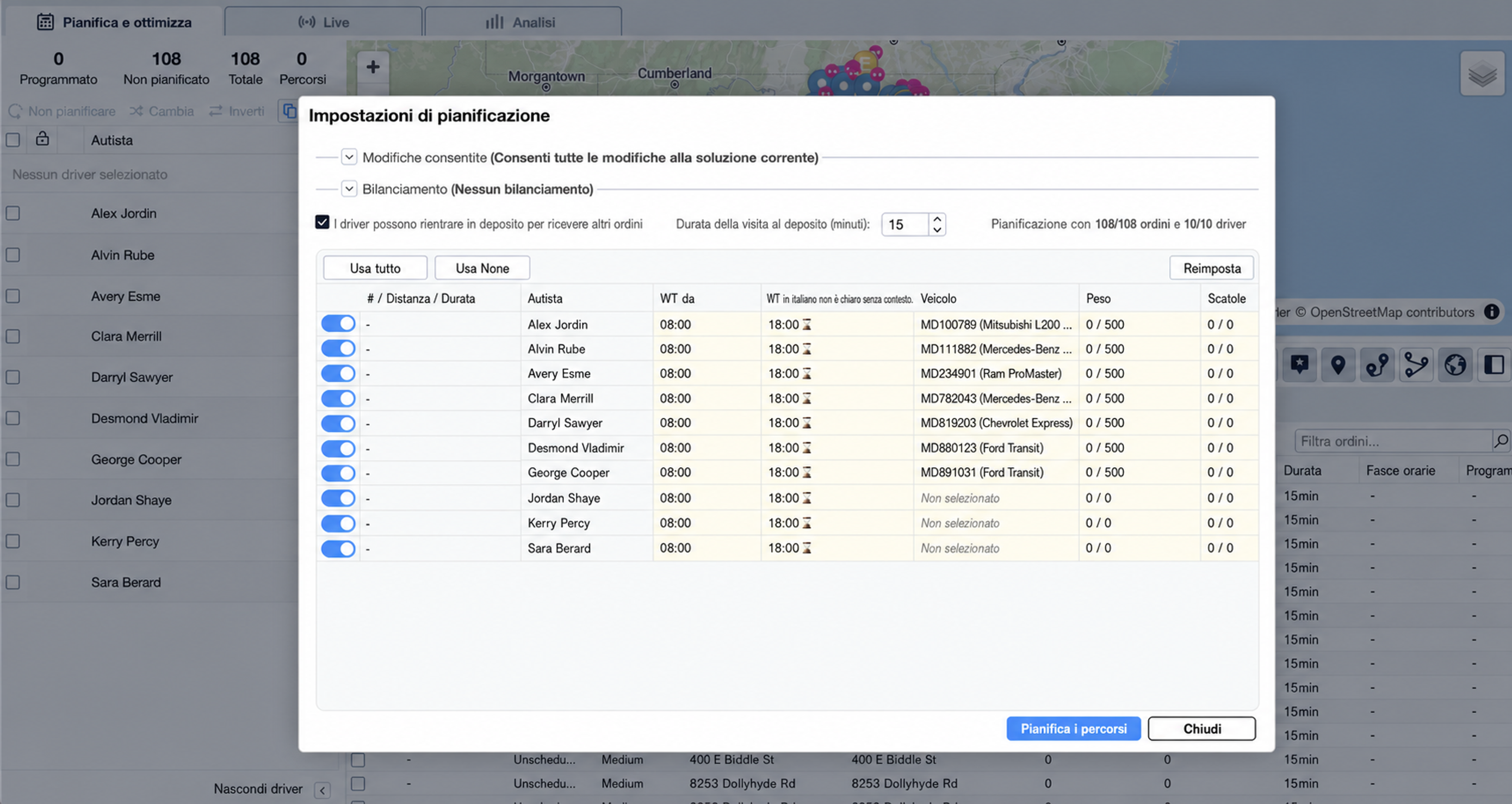Click the Filtra ordini search field
1512x804 pixels.
(x=1393, y=441)
